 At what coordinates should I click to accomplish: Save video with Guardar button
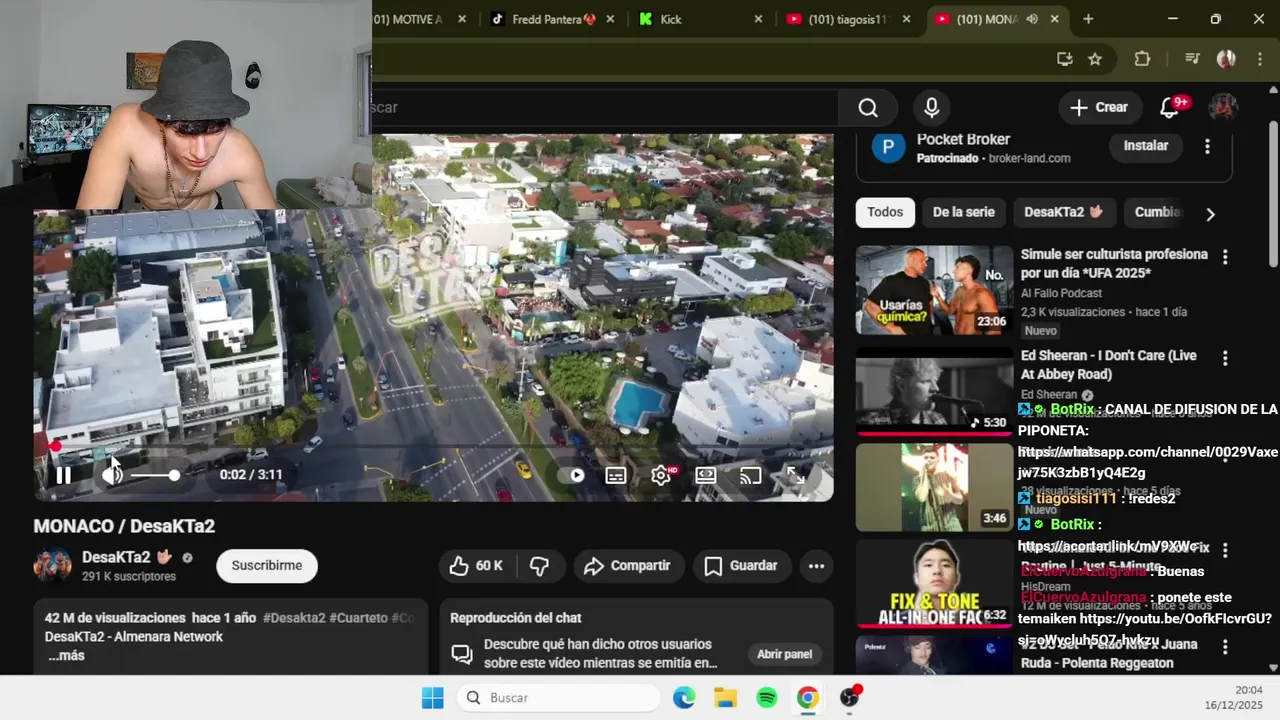click(x=741, y=566)
